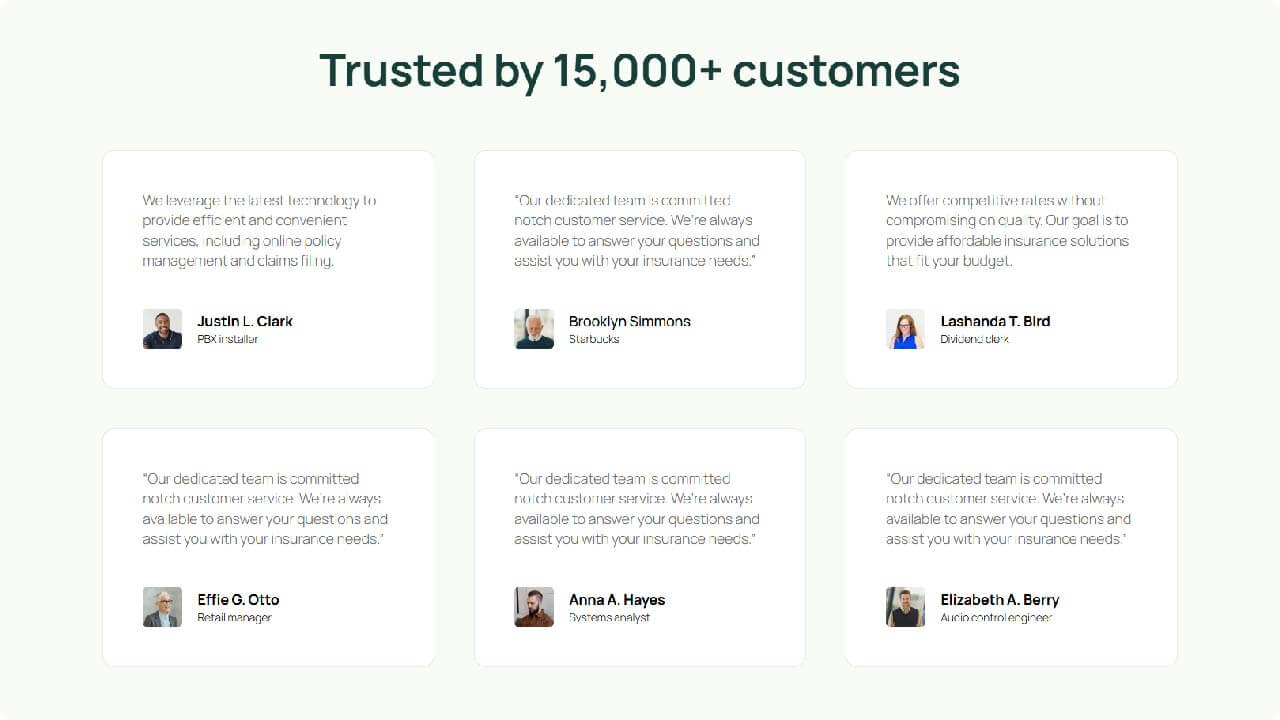The height and width of the screenshot is (720, 1280).
Task: Click the "Systems analyst" subtitle text
Action: coord(609,617)
